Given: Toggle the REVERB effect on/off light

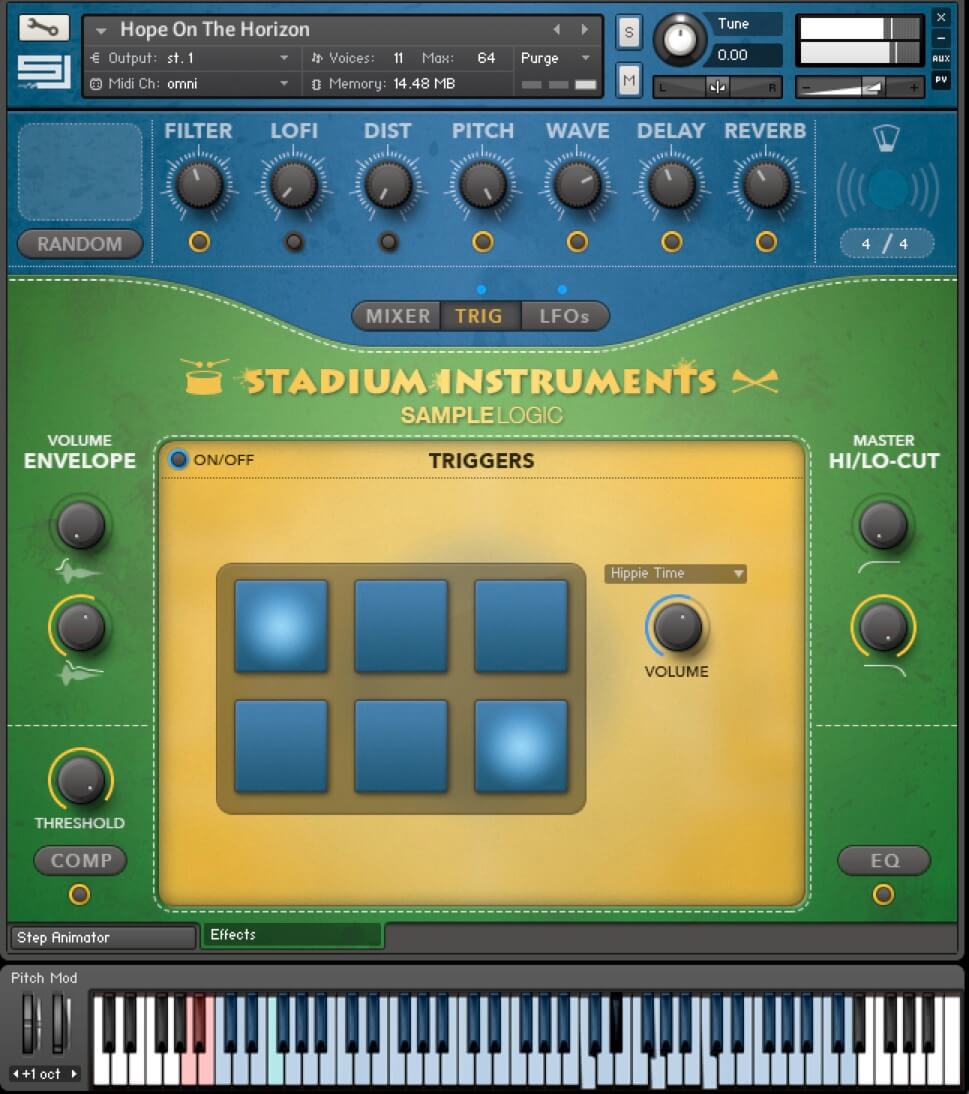Looking at the screenshot, I should click(766, 242).
